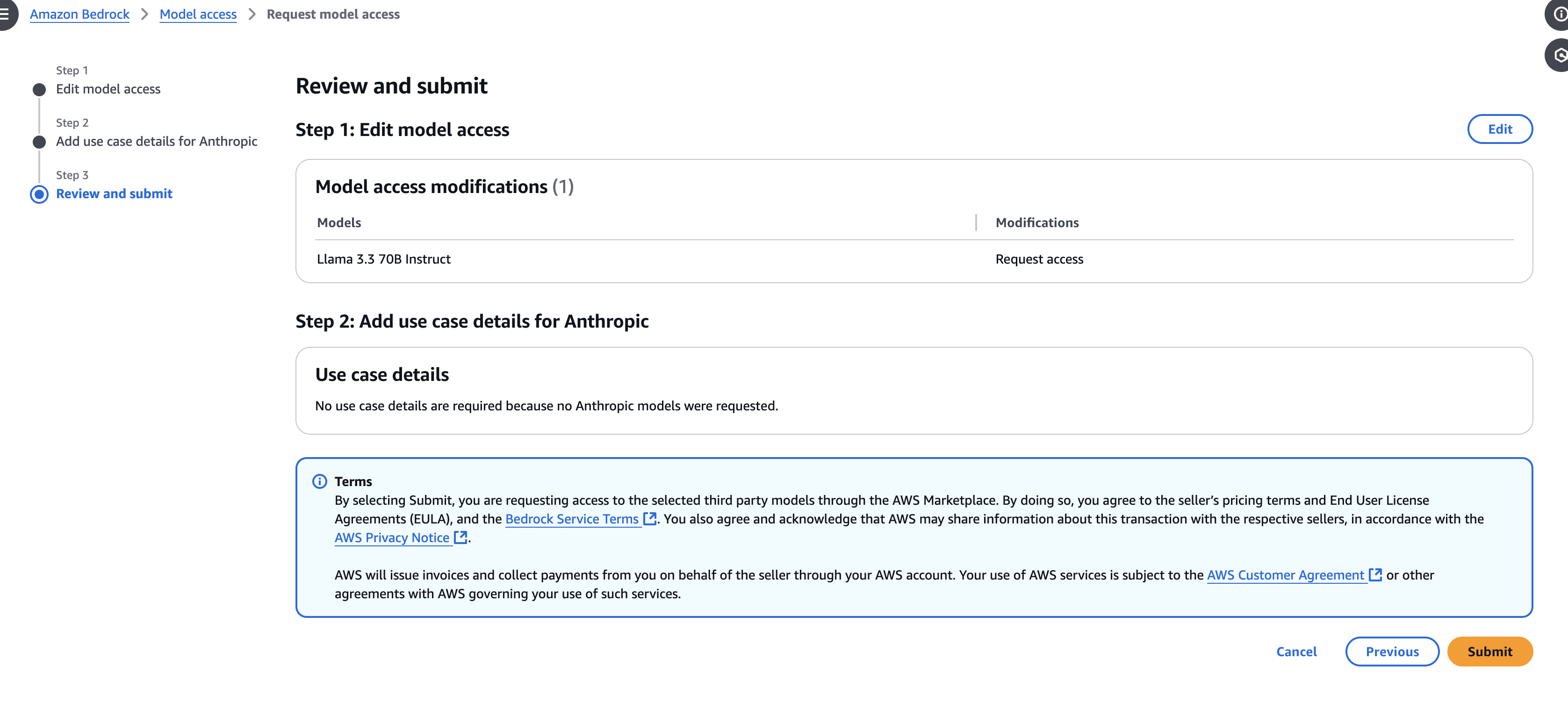
Task: Open Amazon Bedrock breadcrumb link
Action: [x=80, y=14]
